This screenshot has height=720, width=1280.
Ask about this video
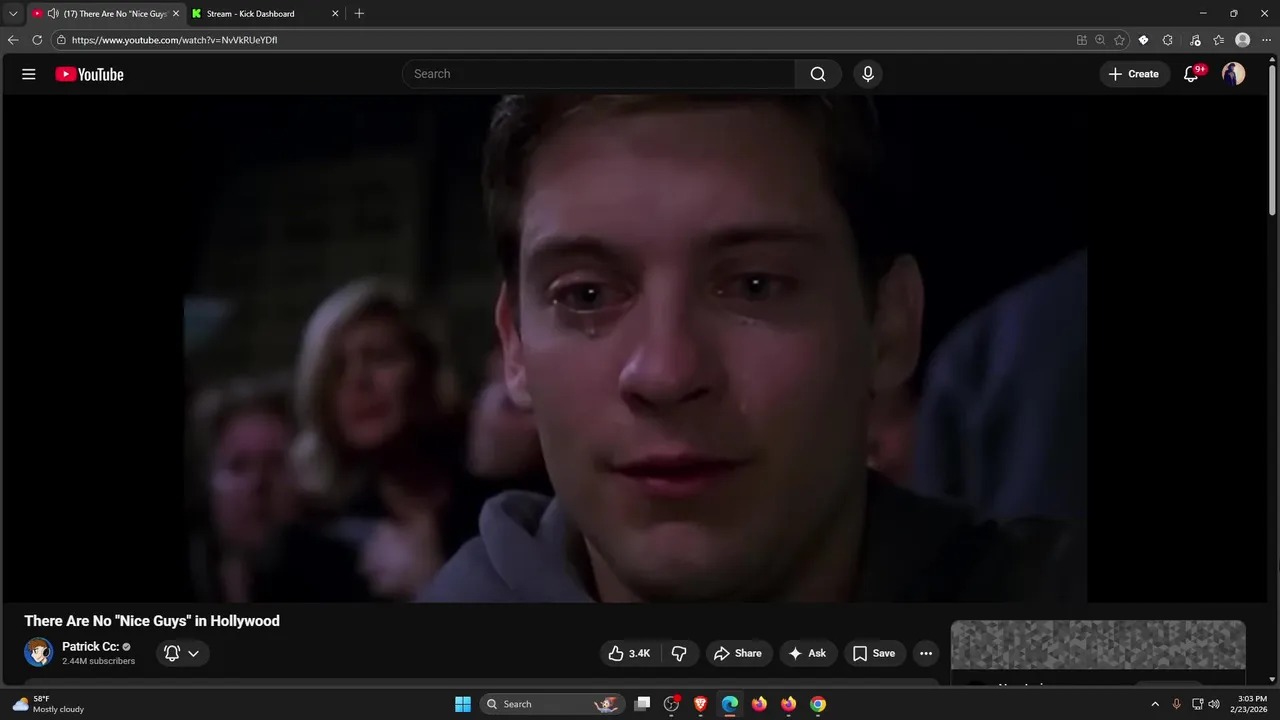point(808,653)
